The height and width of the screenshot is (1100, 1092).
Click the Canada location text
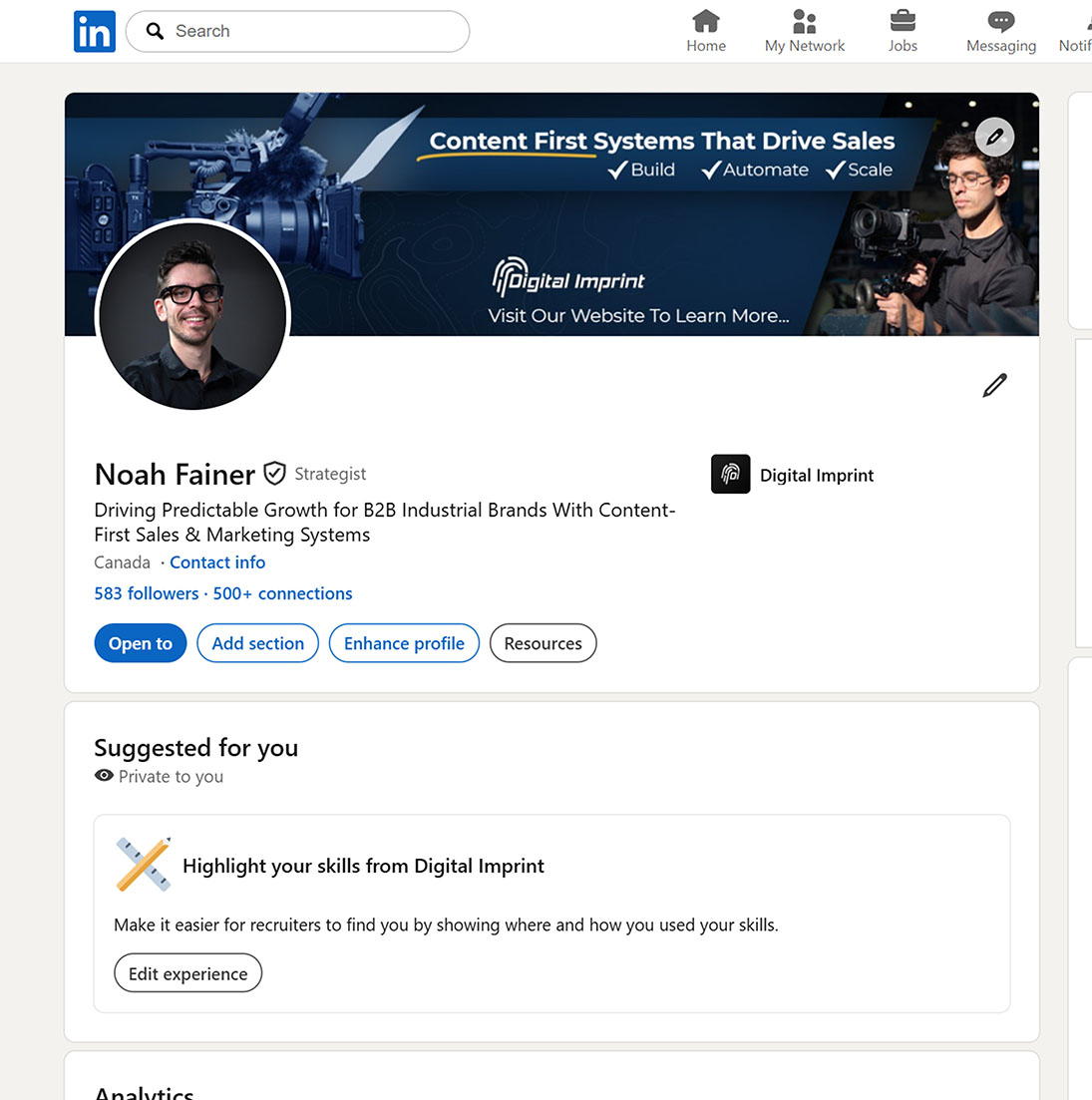122,562
